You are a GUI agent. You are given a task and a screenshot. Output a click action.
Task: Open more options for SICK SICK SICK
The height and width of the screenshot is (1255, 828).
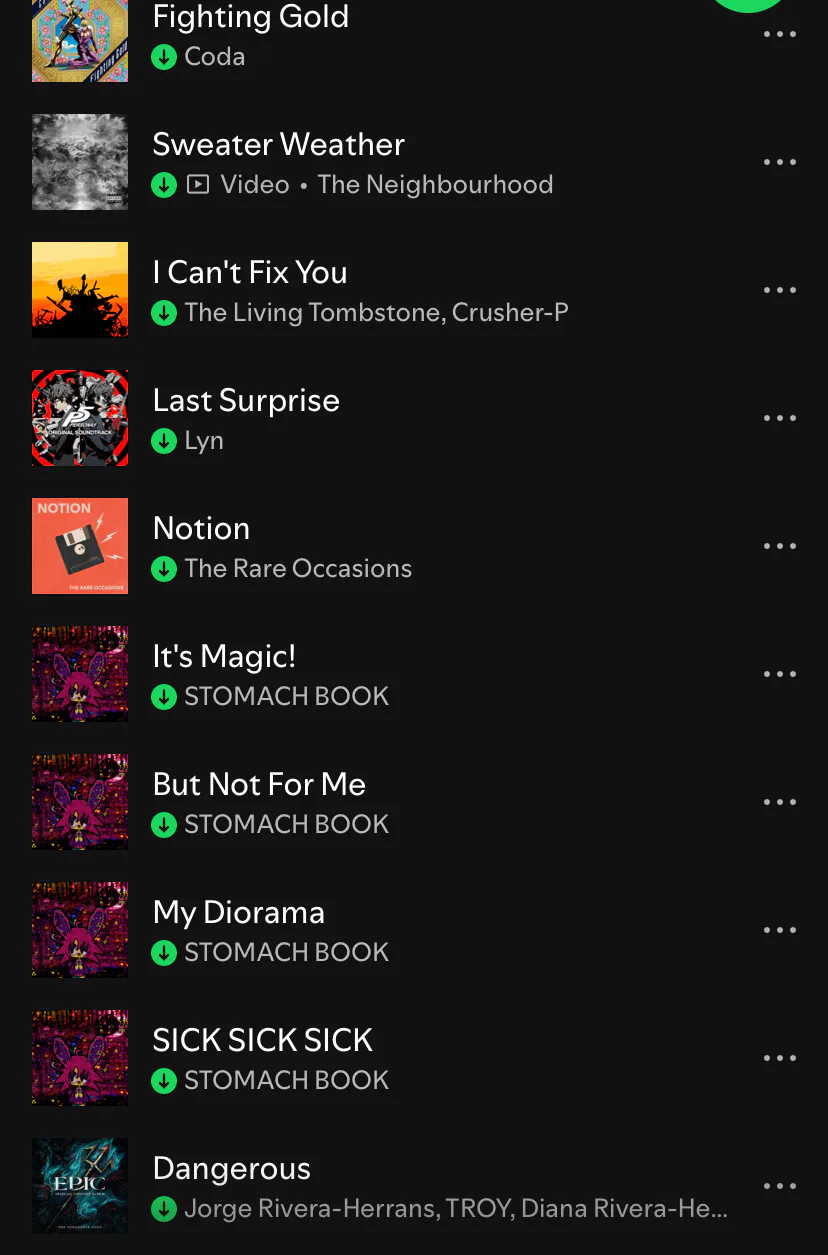pos(780,1058)
